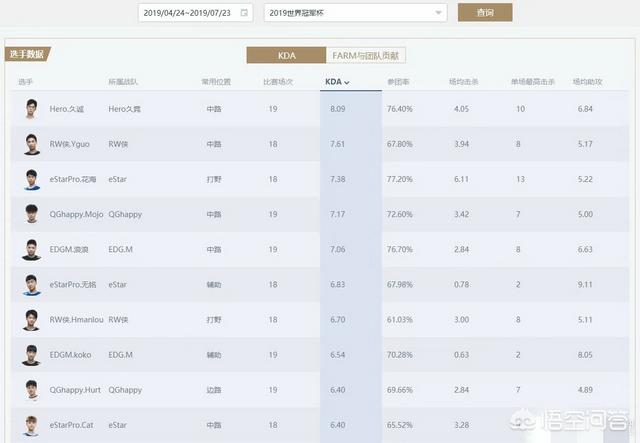Click KDA value 6.54
Image resolution: width=640 pixels, height=443 pixels.
[x=338, y=355]
